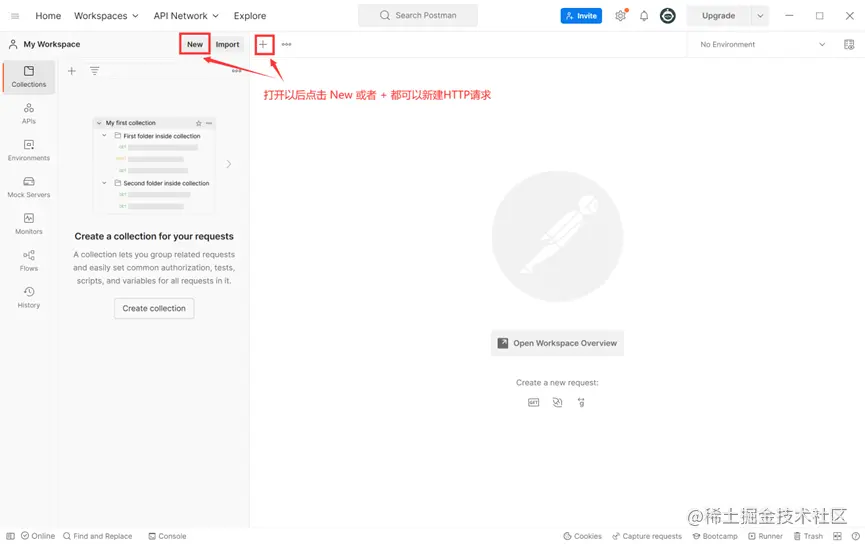Click the create new collection plus icon

(72, 71)
